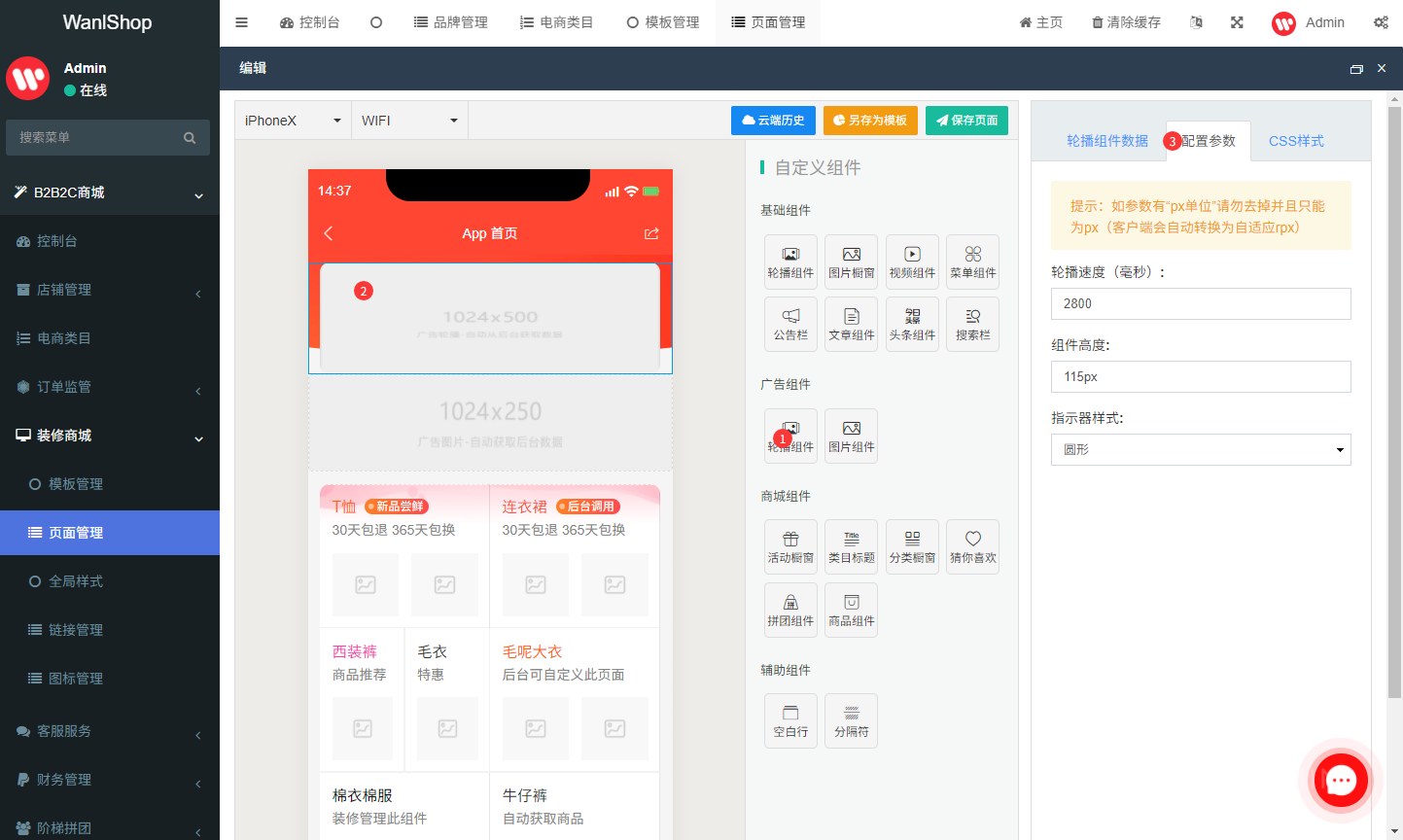Select 图标管理 in sidebar

[x=110, y=679]
